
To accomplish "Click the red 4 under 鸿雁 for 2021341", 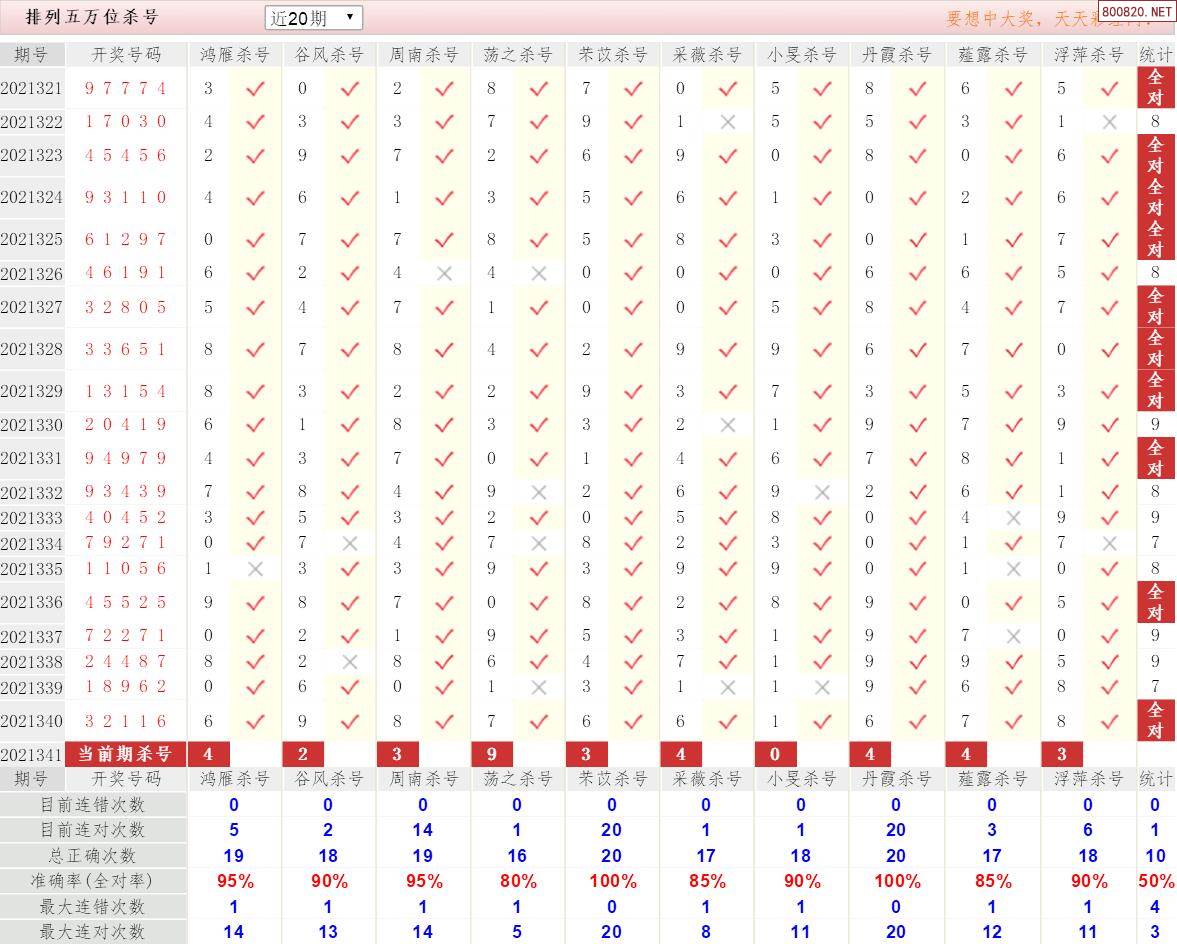I will [x=208, y=753].
